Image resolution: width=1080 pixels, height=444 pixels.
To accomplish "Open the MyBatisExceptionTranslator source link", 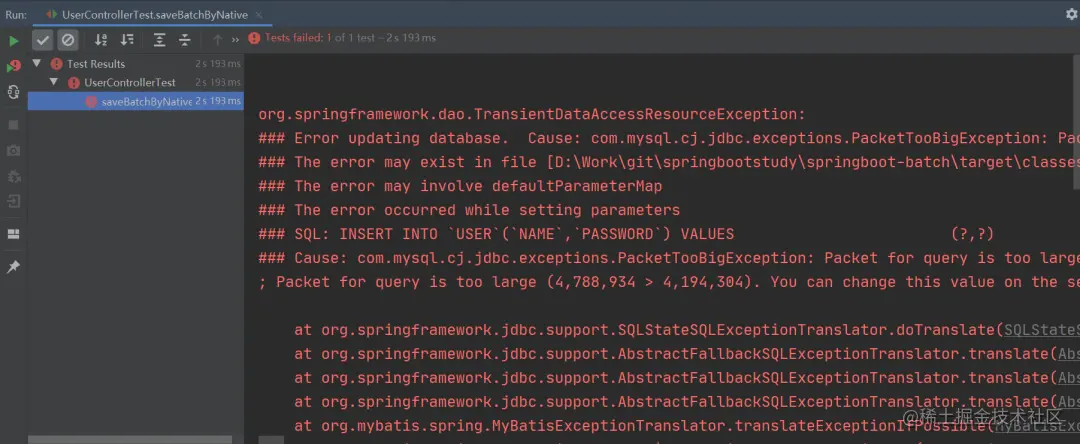I will pyautogui.click(x=1036, y=426).
